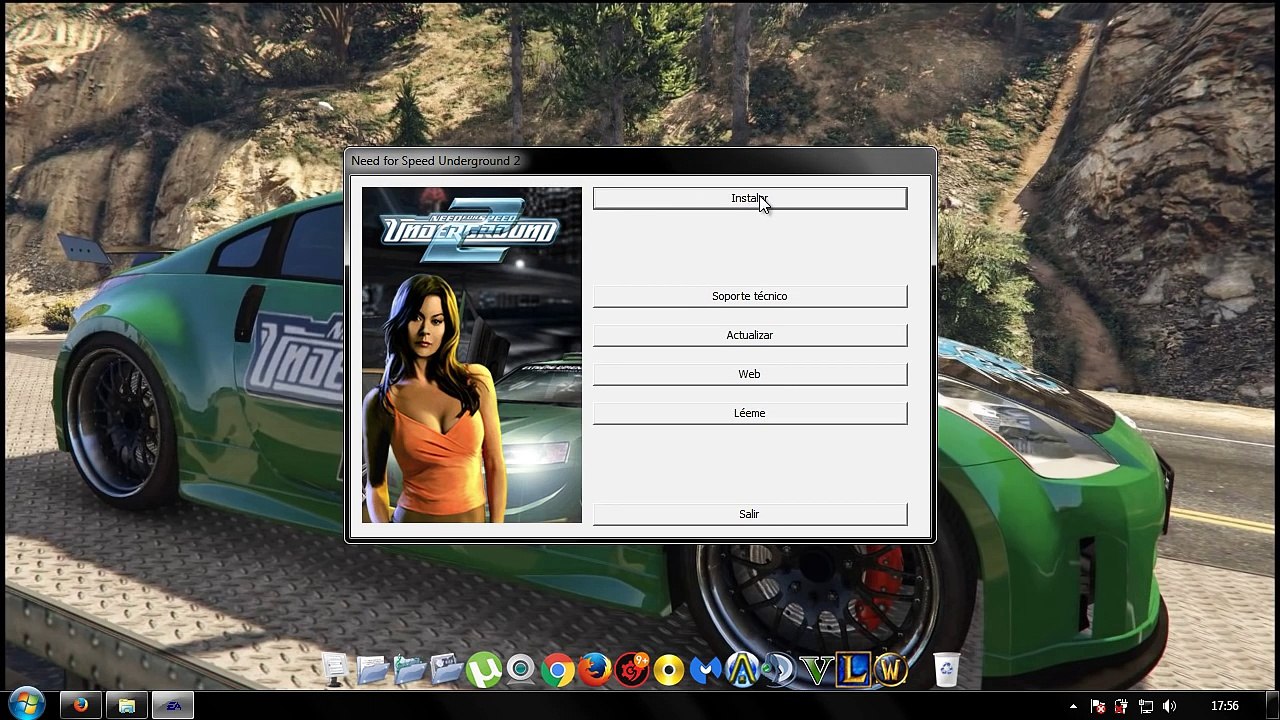
Task: Click the Actualizar button
Action: click(749, 335)
